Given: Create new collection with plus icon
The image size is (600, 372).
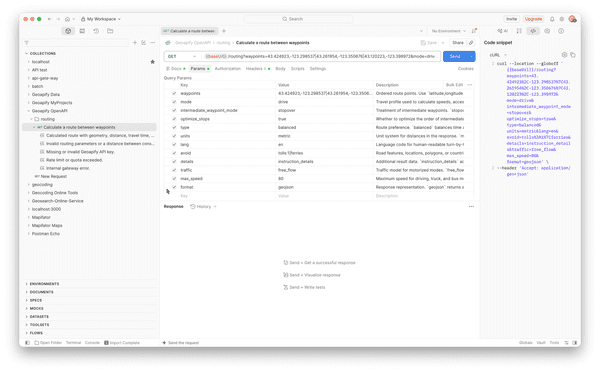Looking at the screenshot, I should click(135, 43).
